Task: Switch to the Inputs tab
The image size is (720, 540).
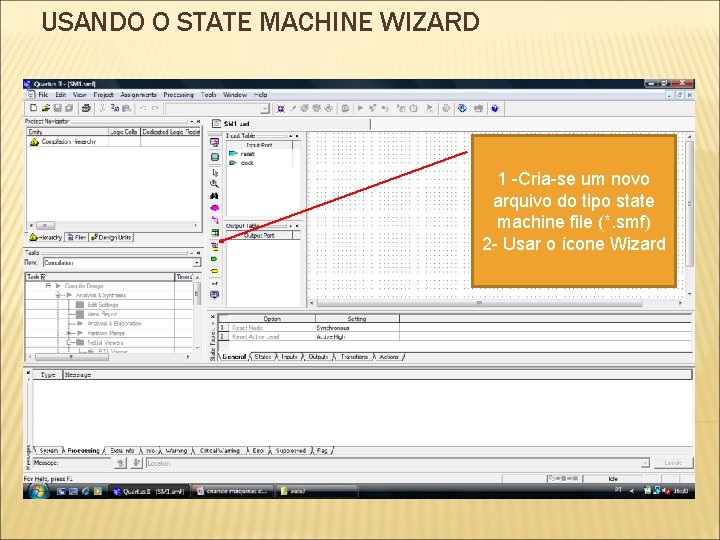Action: pos(289,357)
